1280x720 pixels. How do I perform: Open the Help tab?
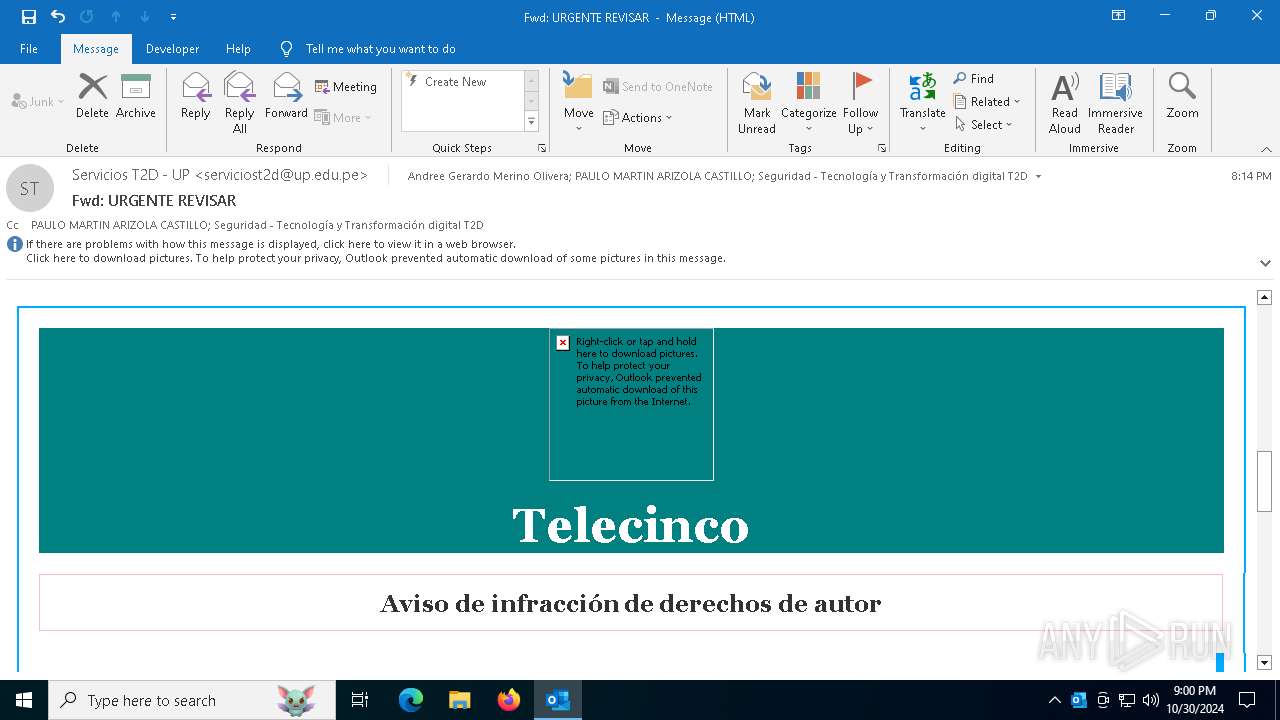tap(238, 49)
